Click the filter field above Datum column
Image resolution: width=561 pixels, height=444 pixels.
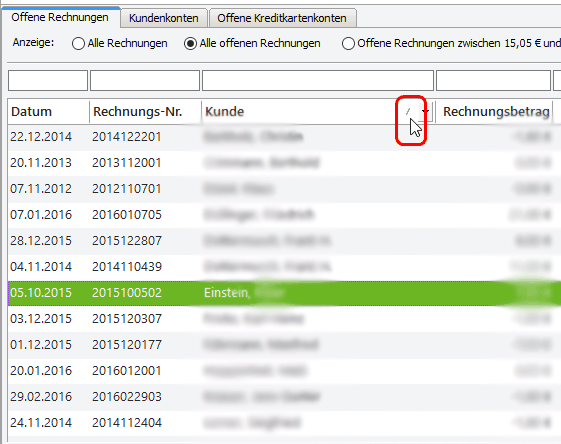[x=48, y=80]
